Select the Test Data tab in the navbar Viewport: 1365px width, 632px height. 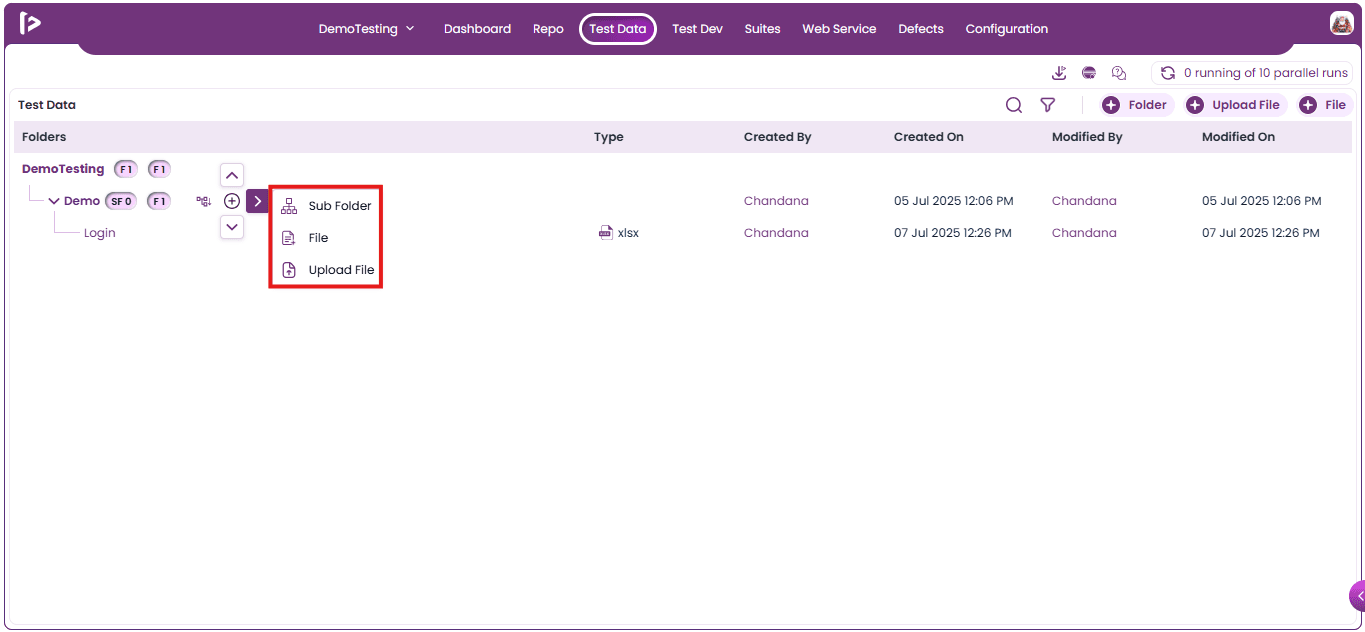(618, 29)
